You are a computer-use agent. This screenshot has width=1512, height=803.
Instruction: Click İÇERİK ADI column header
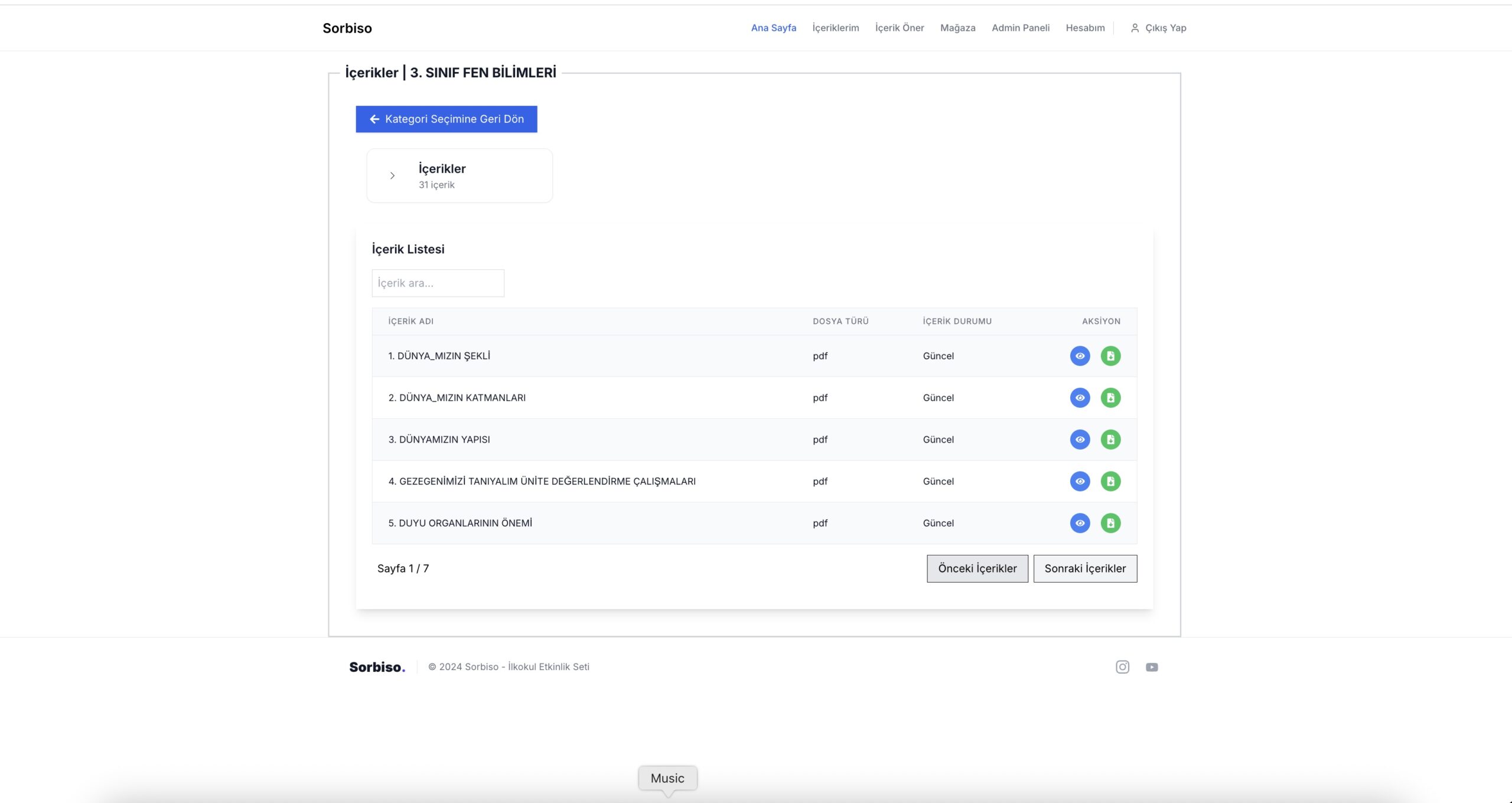410,321
